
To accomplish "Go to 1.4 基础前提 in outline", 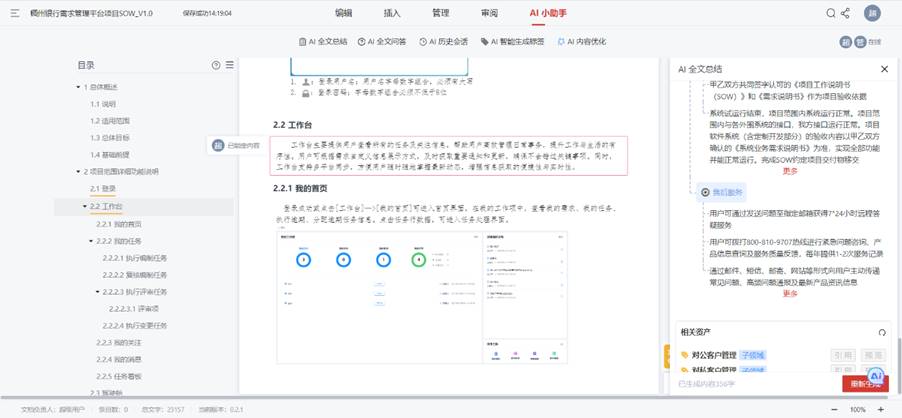I will pos(110,155).
